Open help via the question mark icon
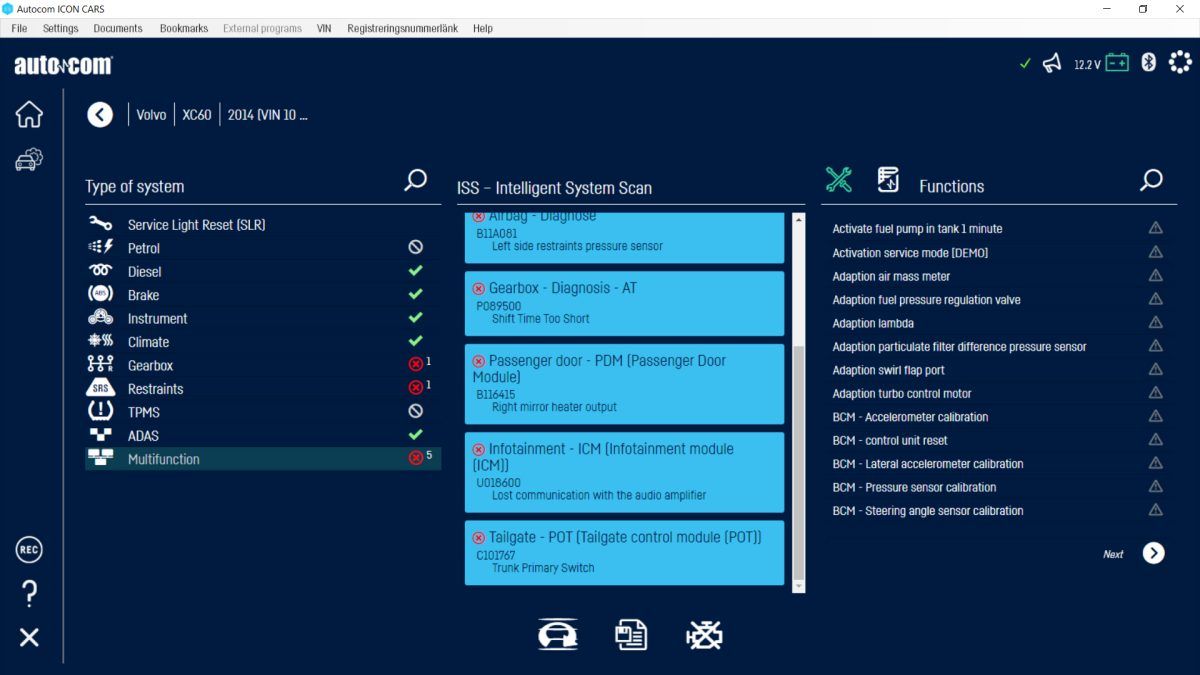Screen dimensions: 1200x675 [29, 594]
